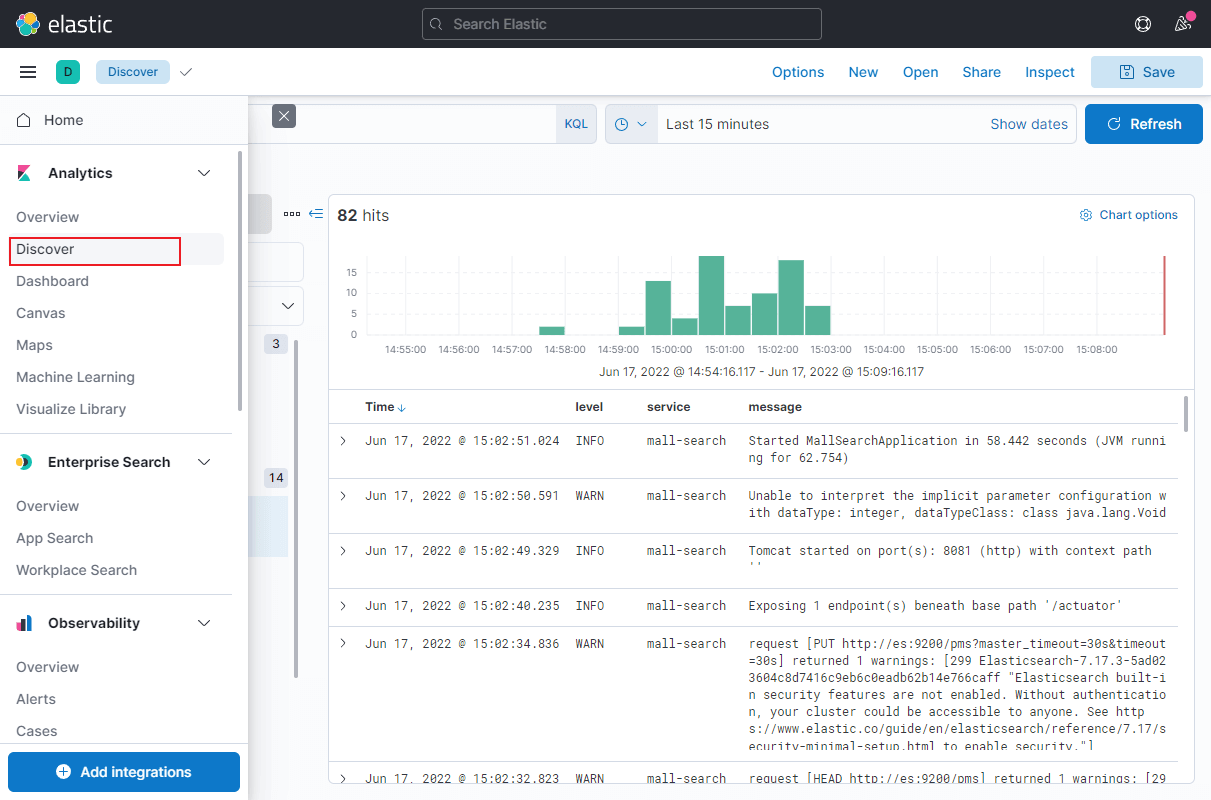The height and width of the screenshot is (800, 1211).
Task: Click the Last 15 minutes time range
Action: [717, 124]
